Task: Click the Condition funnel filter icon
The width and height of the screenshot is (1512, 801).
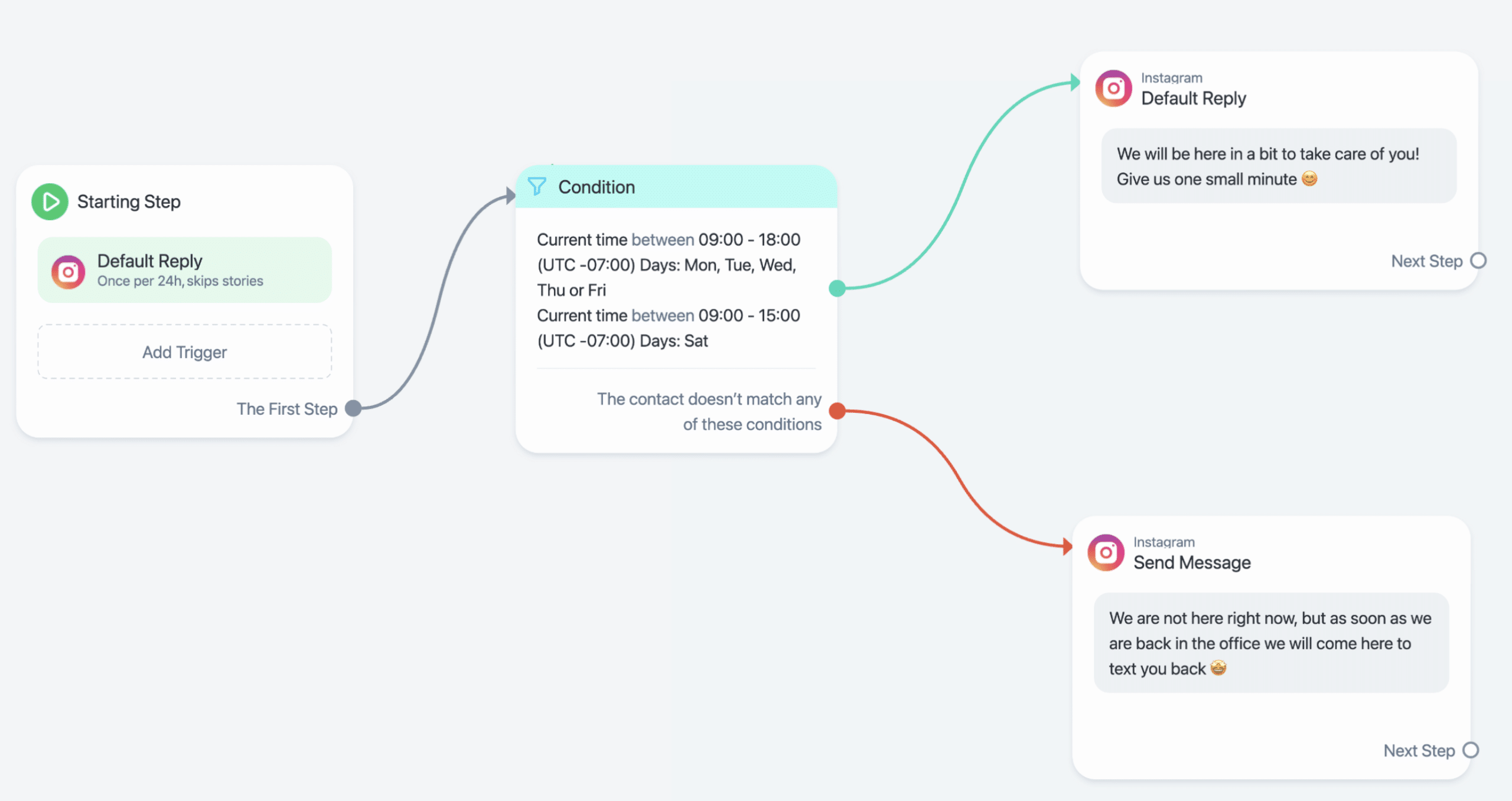Action: coord(537,187)
